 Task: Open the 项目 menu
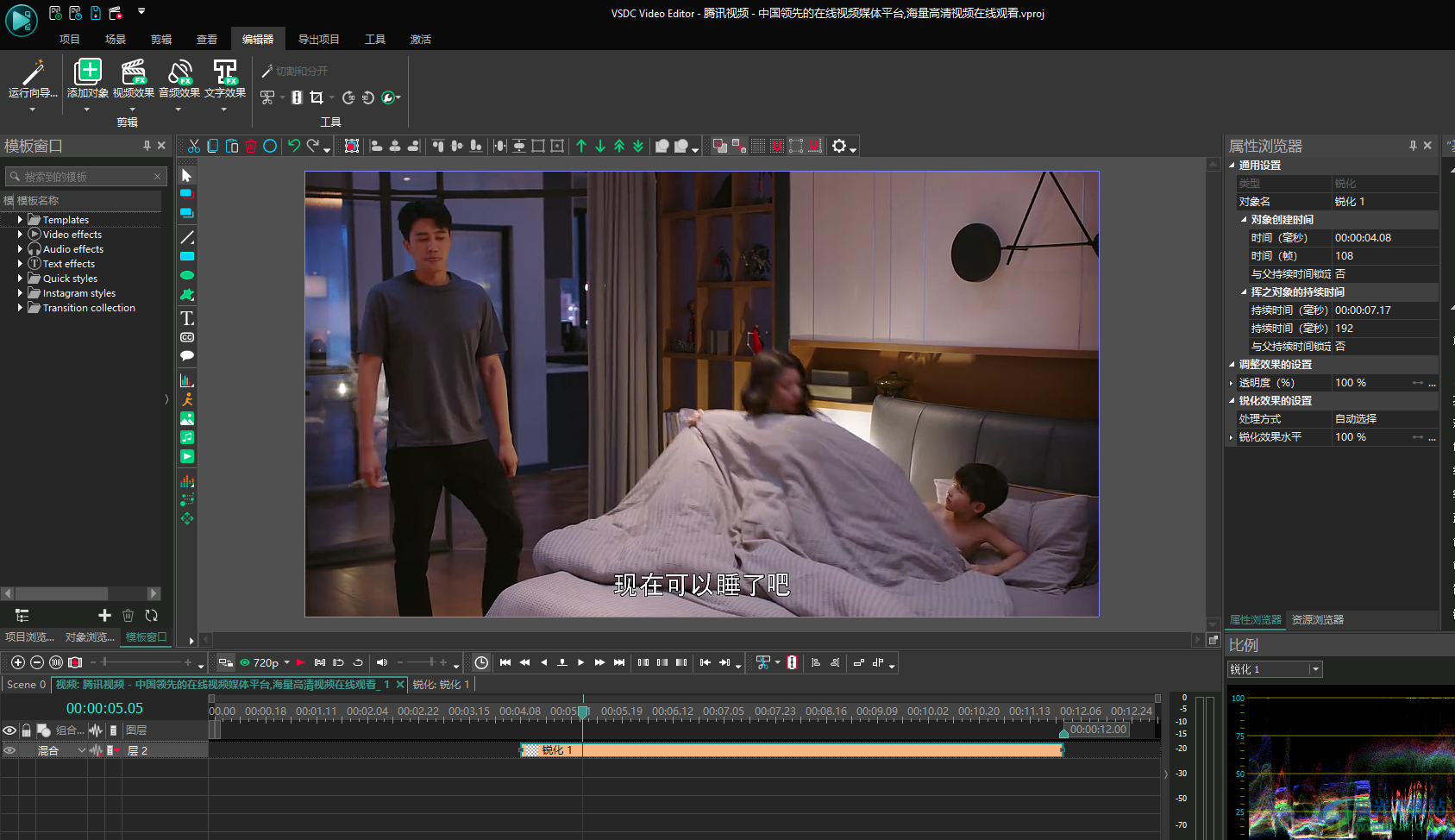70,39
